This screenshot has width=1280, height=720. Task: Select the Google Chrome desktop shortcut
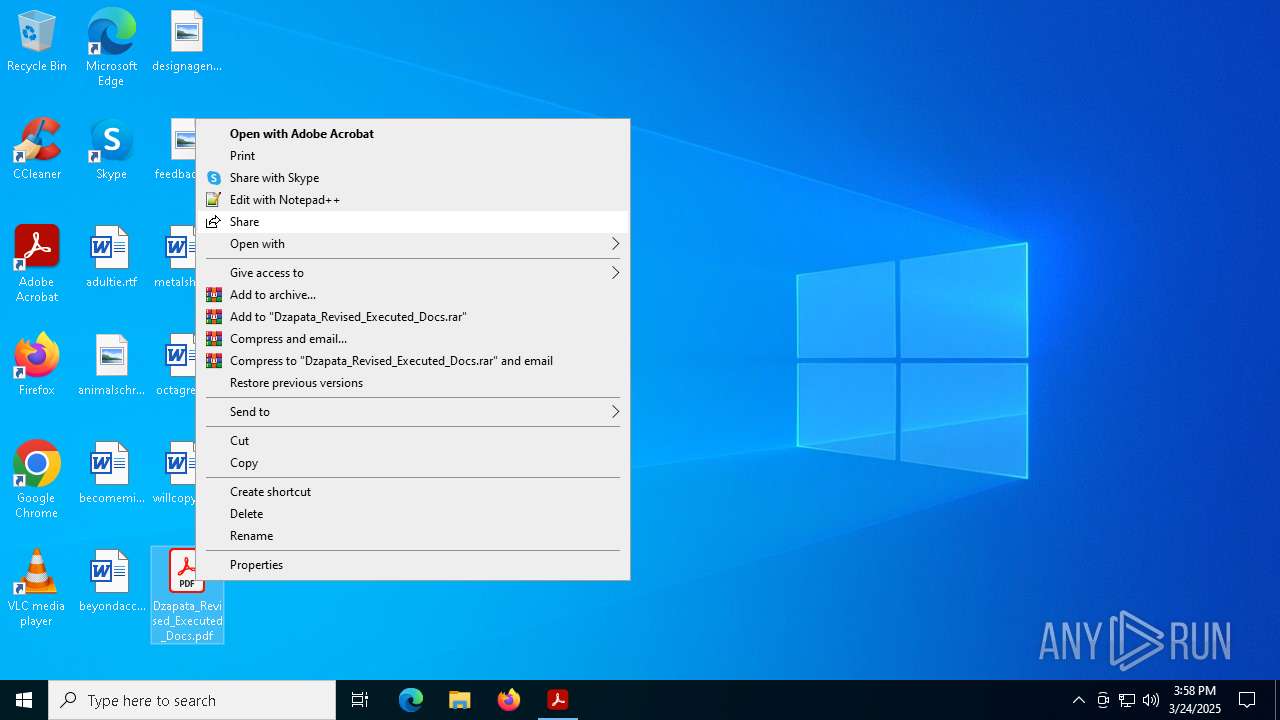click(37, 480)
